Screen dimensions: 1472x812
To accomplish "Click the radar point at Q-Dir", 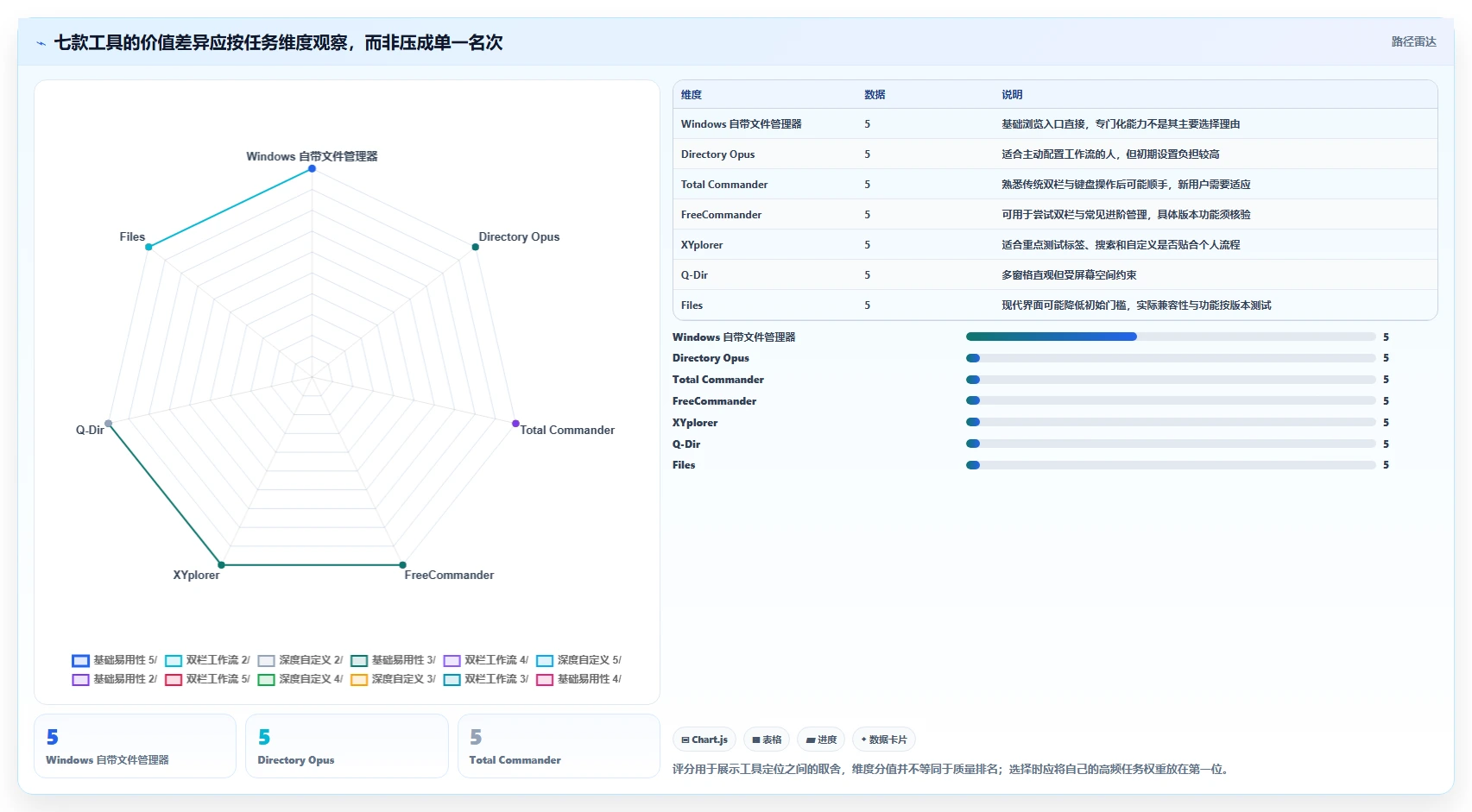I will coord(109,424).
